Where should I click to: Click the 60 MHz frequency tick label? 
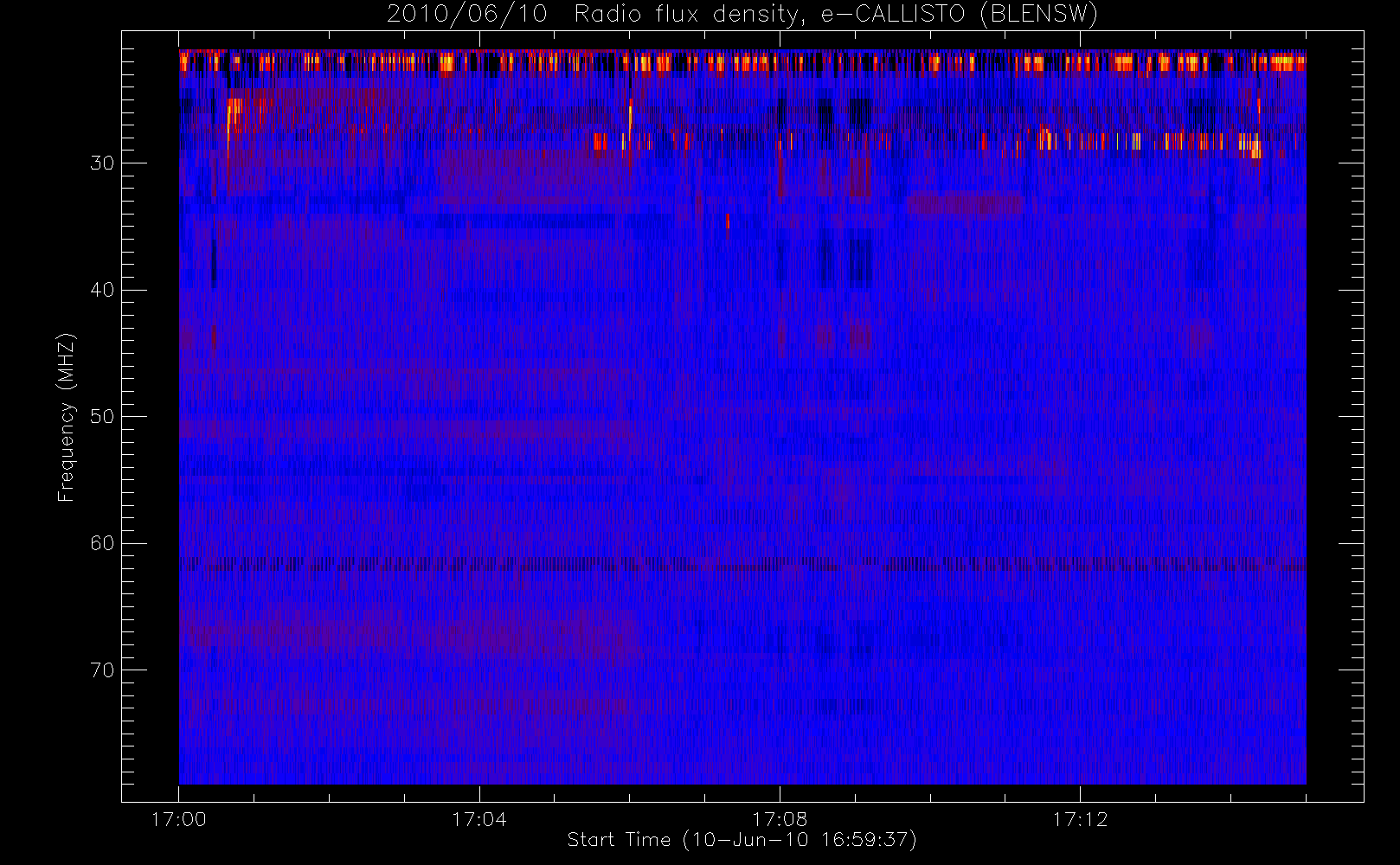[x=102, y=543]
